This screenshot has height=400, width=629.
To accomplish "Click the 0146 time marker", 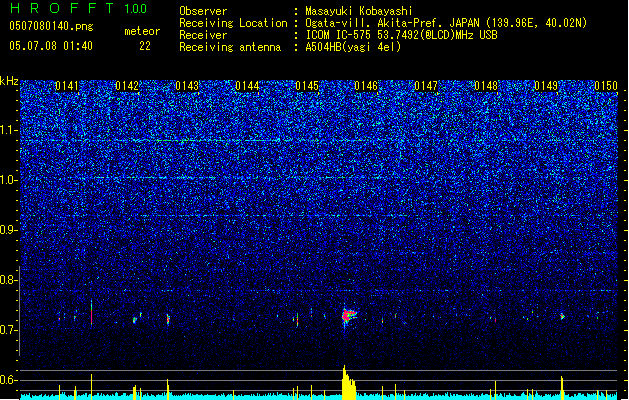I will (366, 86).
